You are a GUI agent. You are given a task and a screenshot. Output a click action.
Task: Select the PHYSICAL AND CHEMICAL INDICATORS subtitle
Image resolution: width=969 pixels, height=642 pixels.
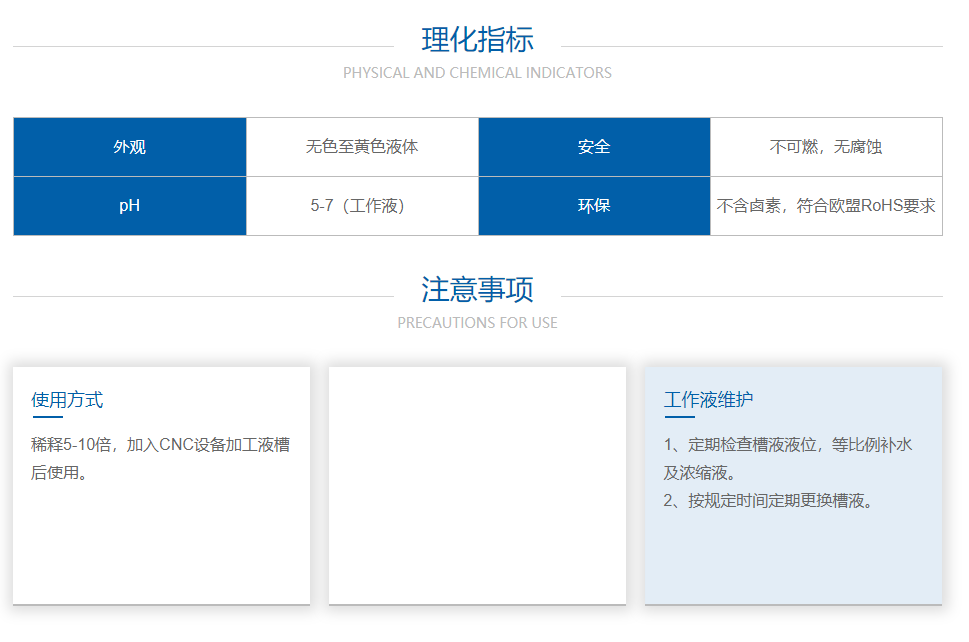pos(477,73)
